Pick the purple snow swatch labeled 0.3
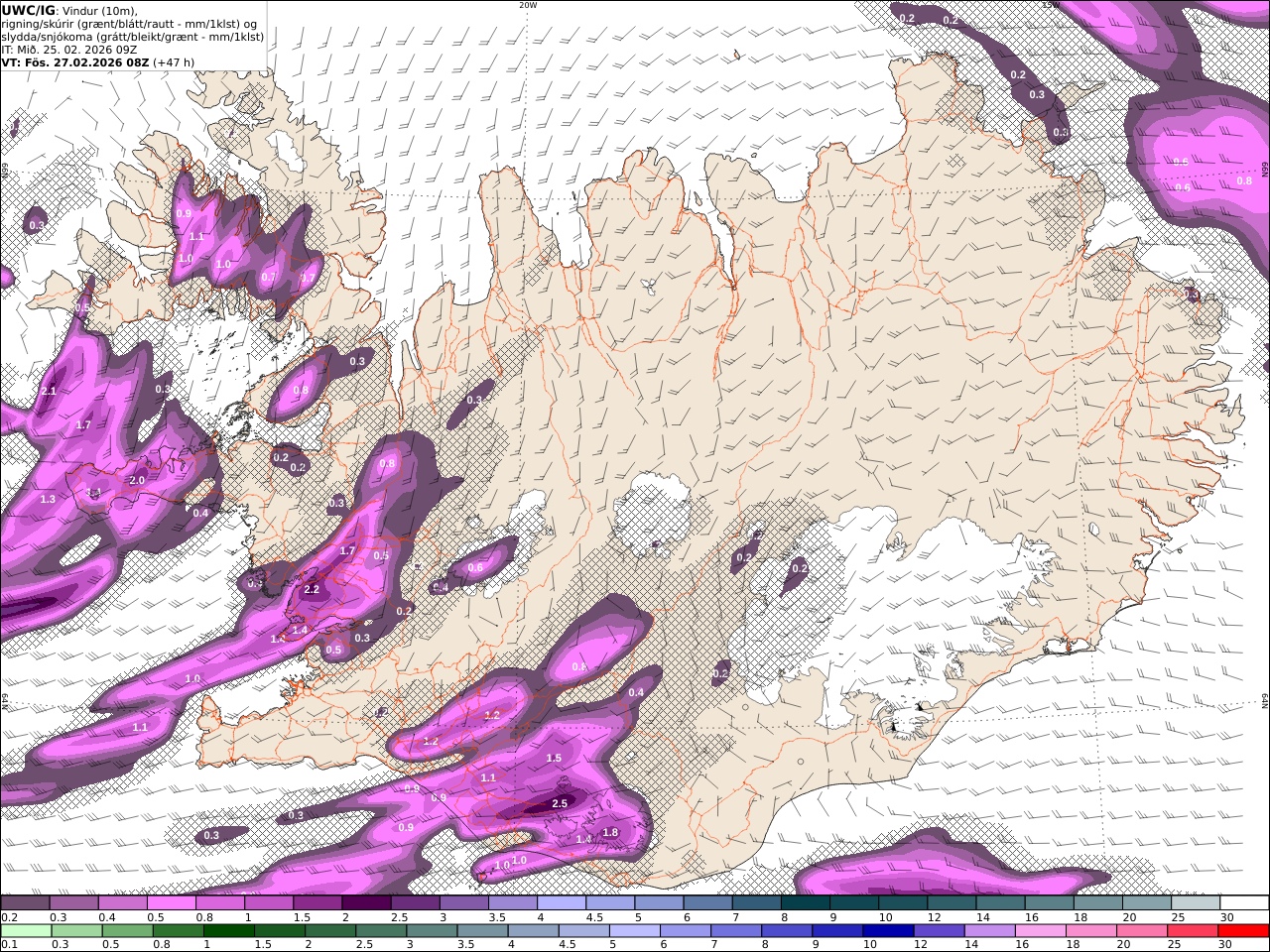The width and height of the screenshot is (1270, 952). point(73,902)
